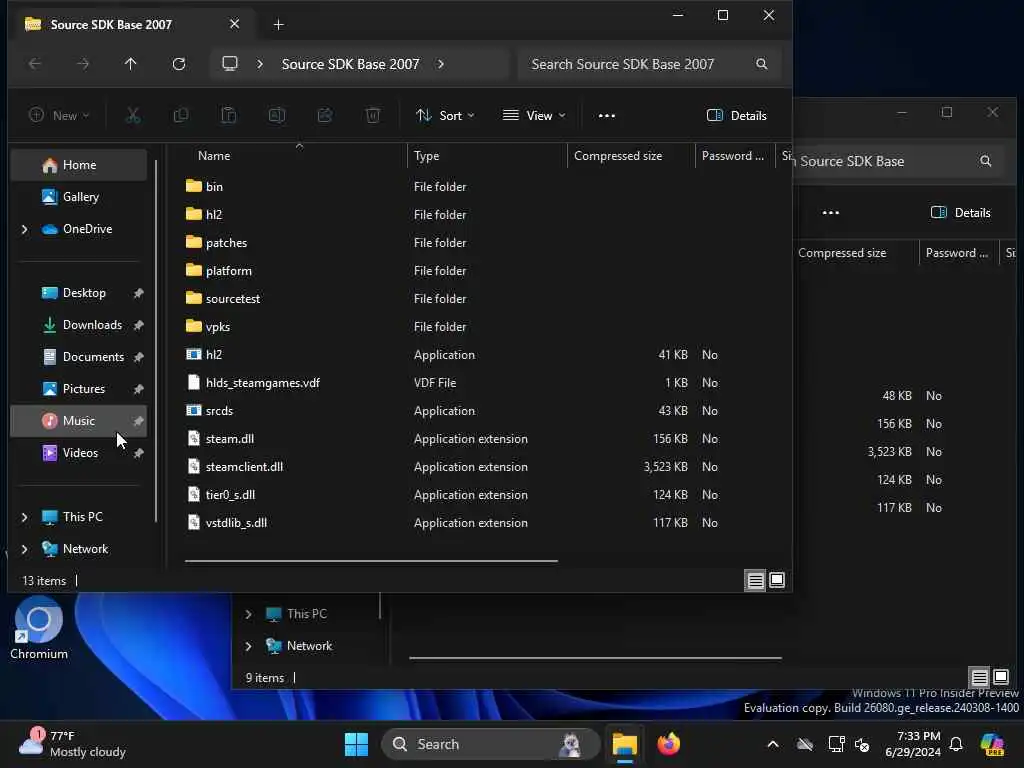The height and width of the screenshot is (768, 1024).
Task: Expand Network in front window sidebar
Action: [25, 549]
